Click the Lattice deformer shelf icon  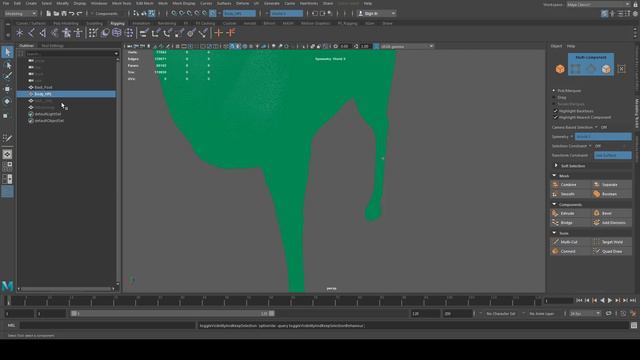(117, 33)
